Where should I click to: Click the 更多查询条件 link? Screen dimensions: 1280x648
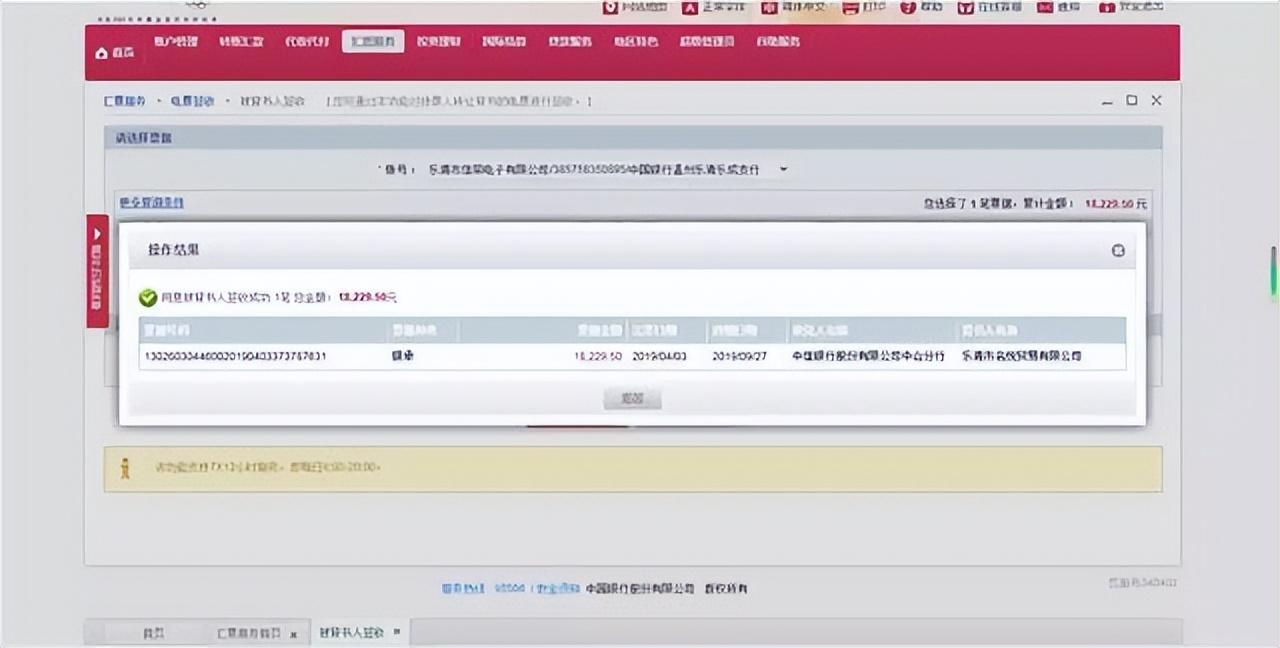pos(151,203)
